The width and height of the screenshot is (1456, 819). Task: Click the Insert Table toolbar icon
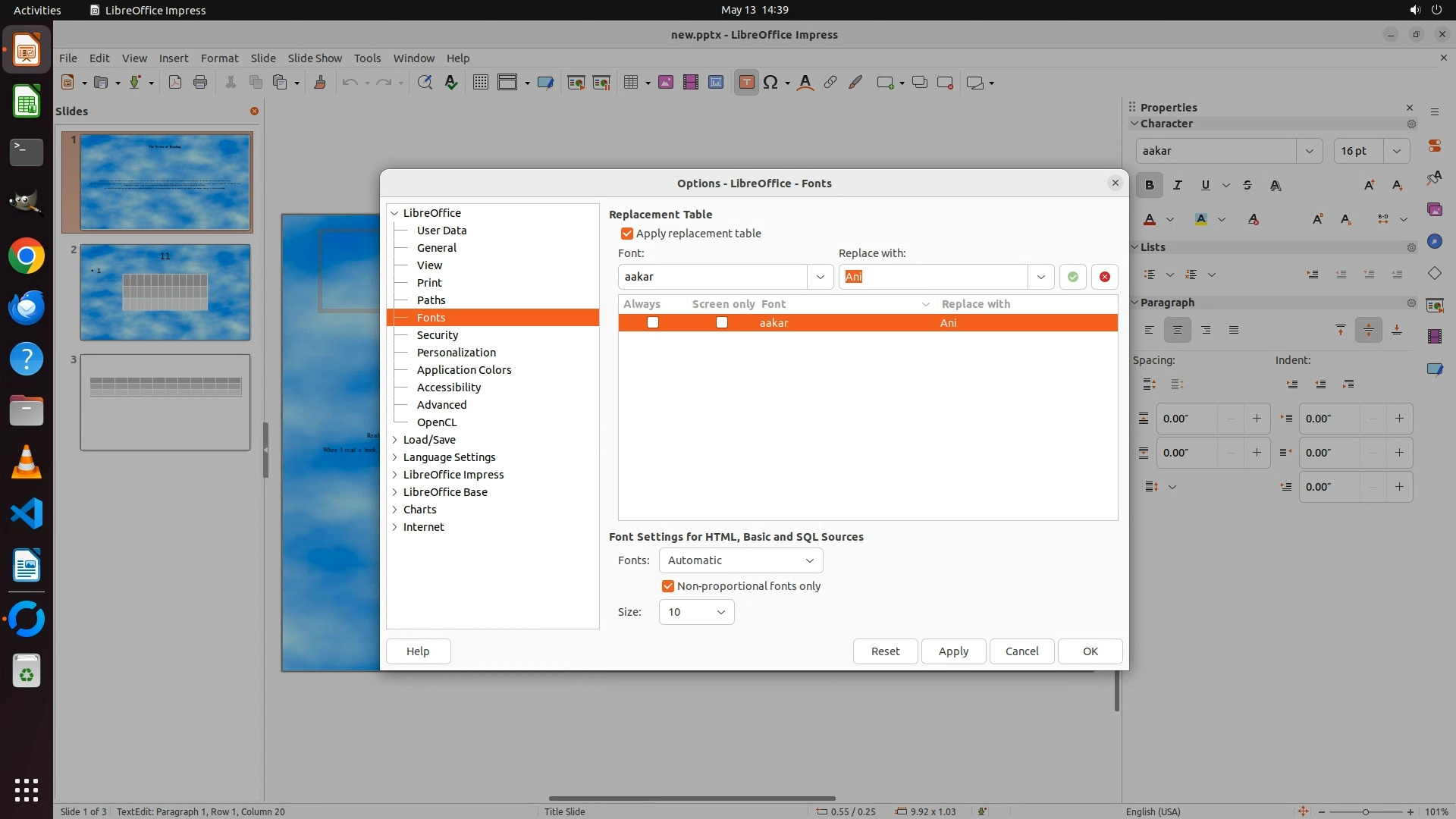click(x=630, y=83)
